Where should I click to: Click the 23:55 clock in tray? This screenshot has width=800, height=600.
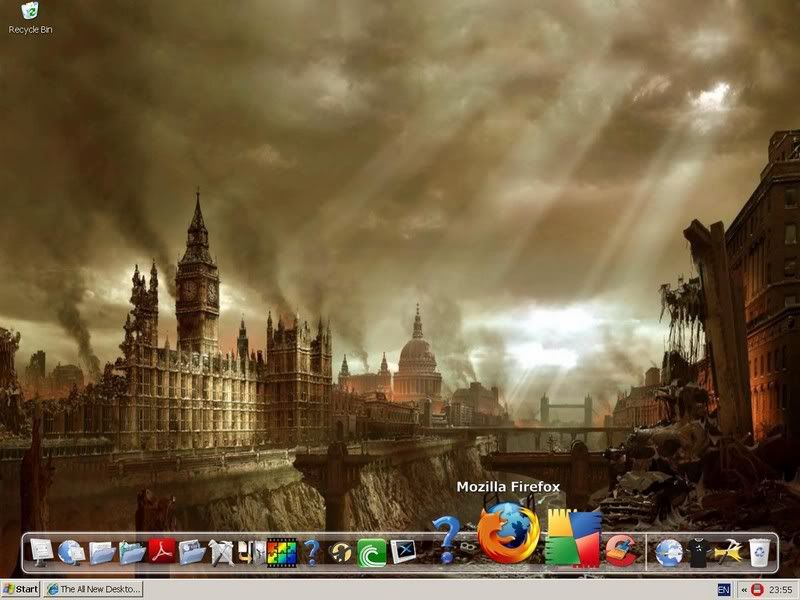pyautogui.click(x=780, y=590)
